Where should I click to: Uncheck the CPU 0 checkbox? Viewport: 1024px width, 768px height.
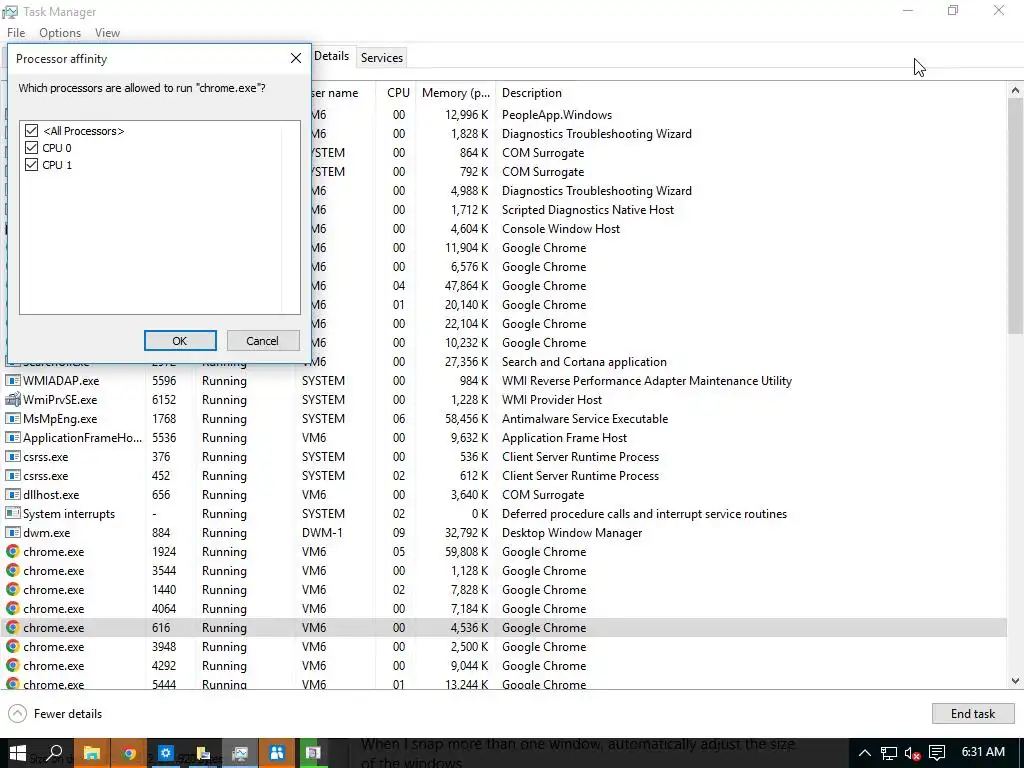point(31,148)
